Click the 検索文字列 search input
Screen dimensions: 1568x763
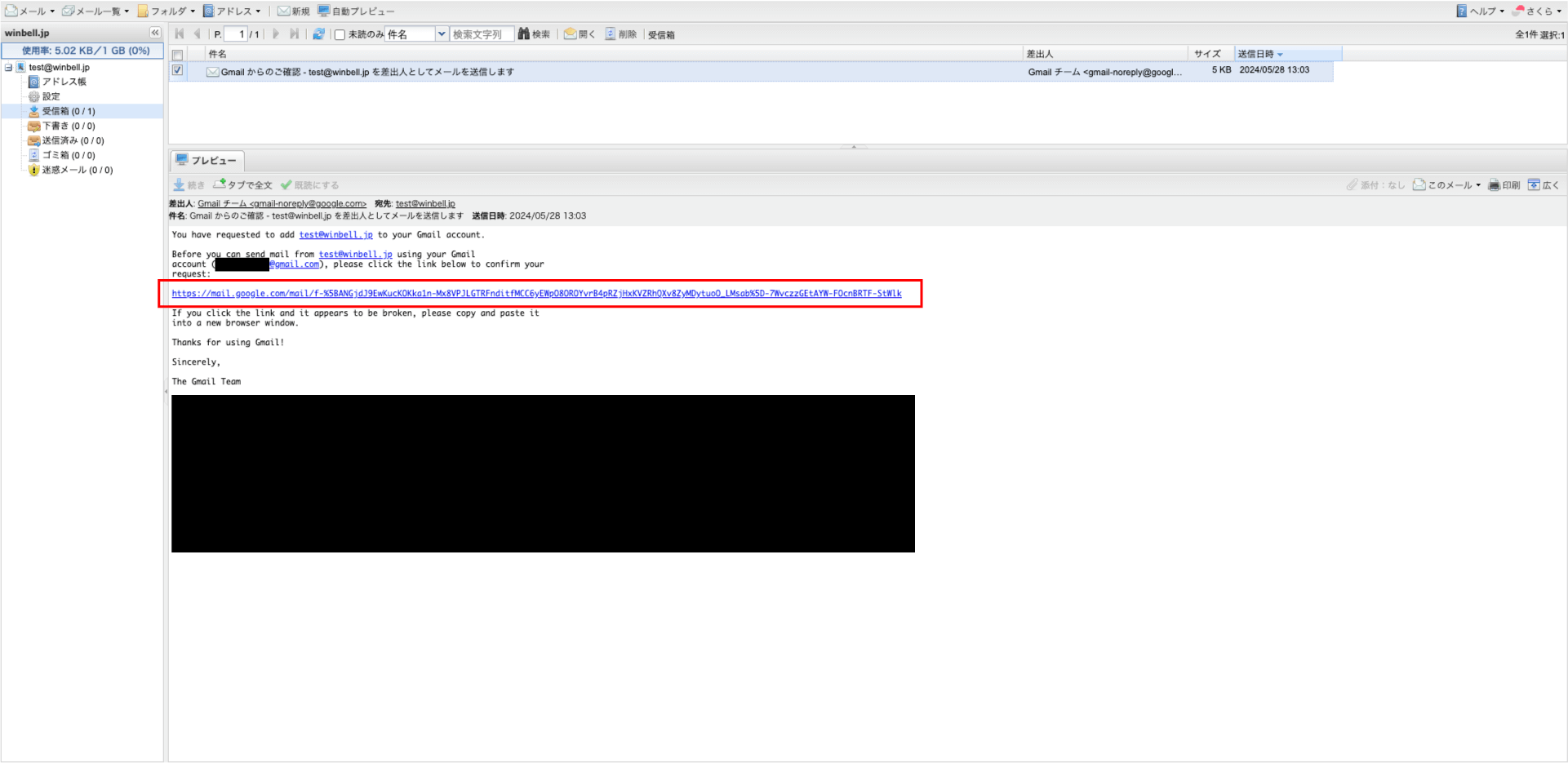[482, 34]
